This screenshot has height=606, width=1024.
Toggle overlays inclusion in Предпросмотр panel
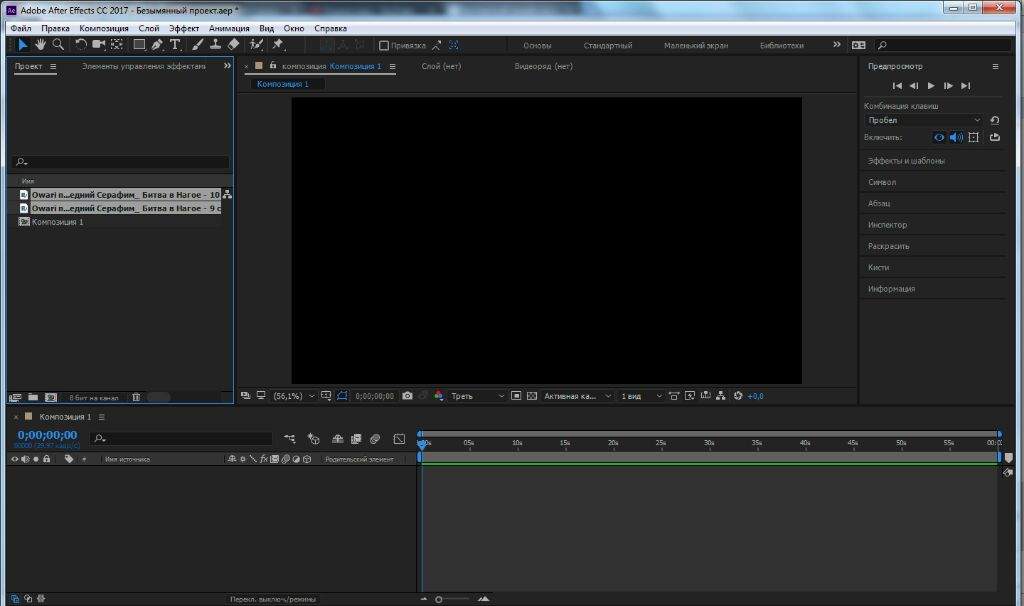(x=974, y=137)
